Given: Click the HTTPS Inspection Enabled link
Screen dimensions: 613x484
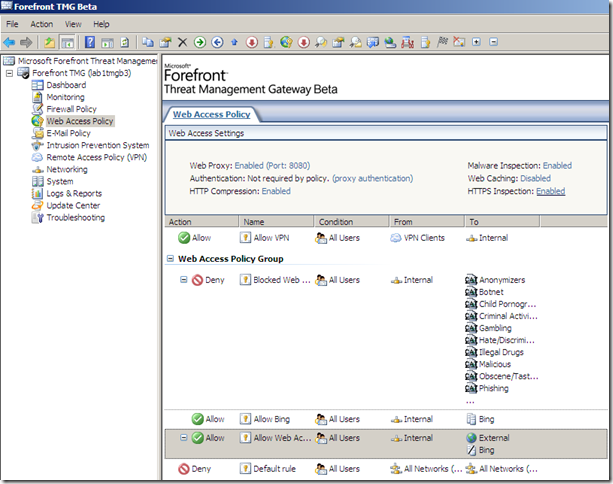Looking at the screenshot, I should [550, 191].
